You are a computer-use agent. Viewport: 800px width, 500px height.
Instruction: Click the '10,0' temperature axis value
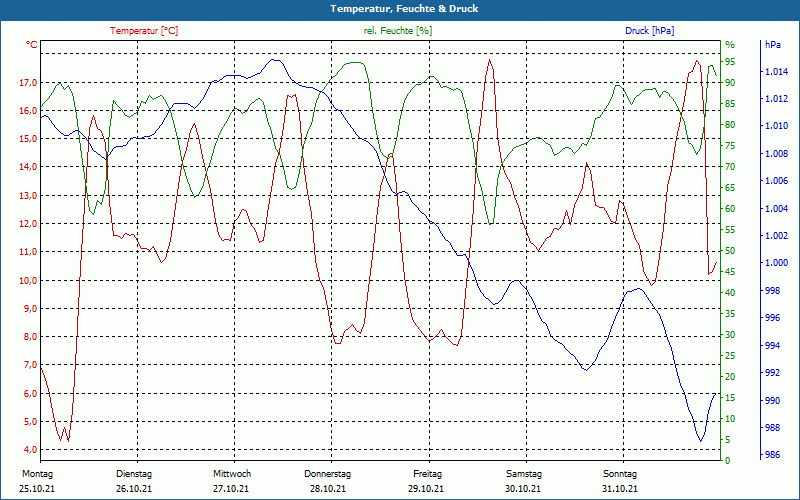(29, 280)
